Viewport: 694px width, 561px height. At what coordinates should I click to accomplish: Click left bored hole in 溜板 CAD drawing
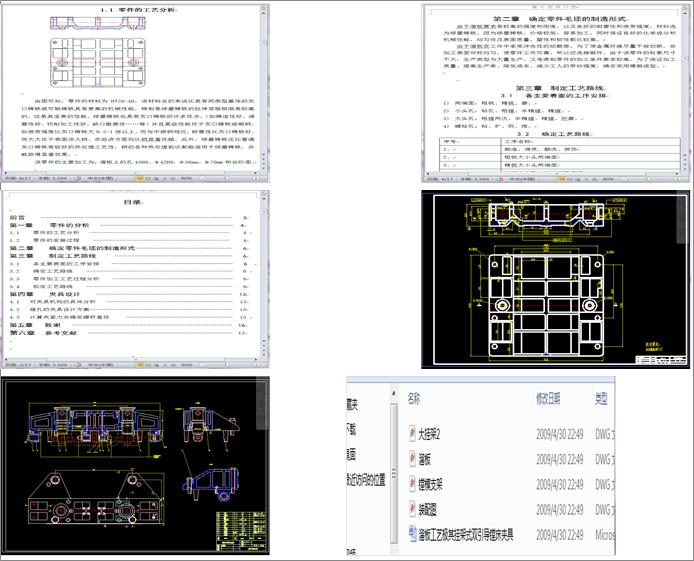(502, 305)
